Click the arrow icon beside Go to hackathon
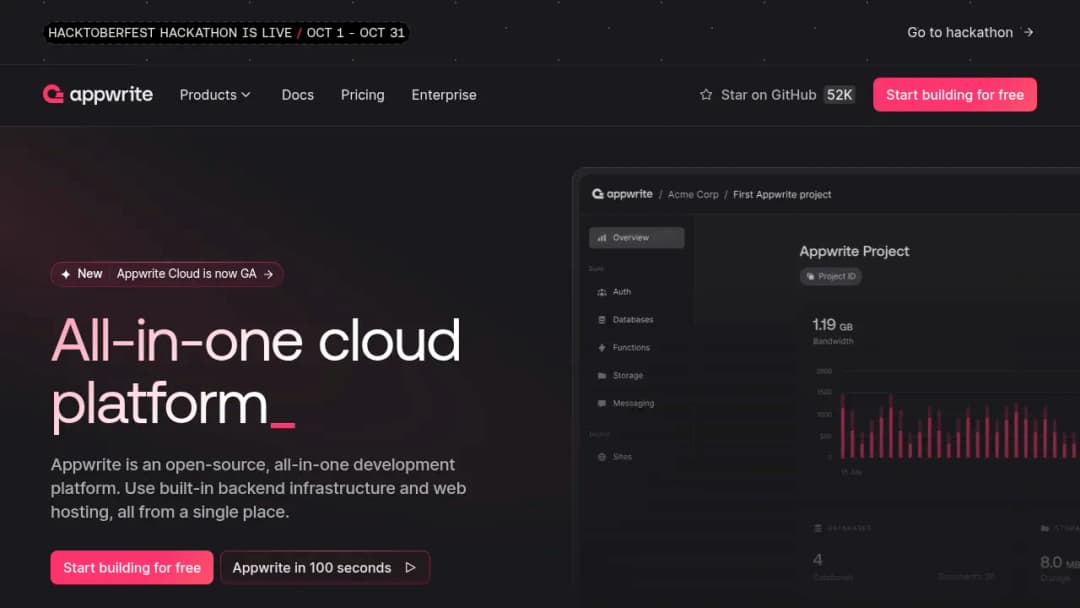Viewport: 1080px width, 608px height. [1028, 32]
